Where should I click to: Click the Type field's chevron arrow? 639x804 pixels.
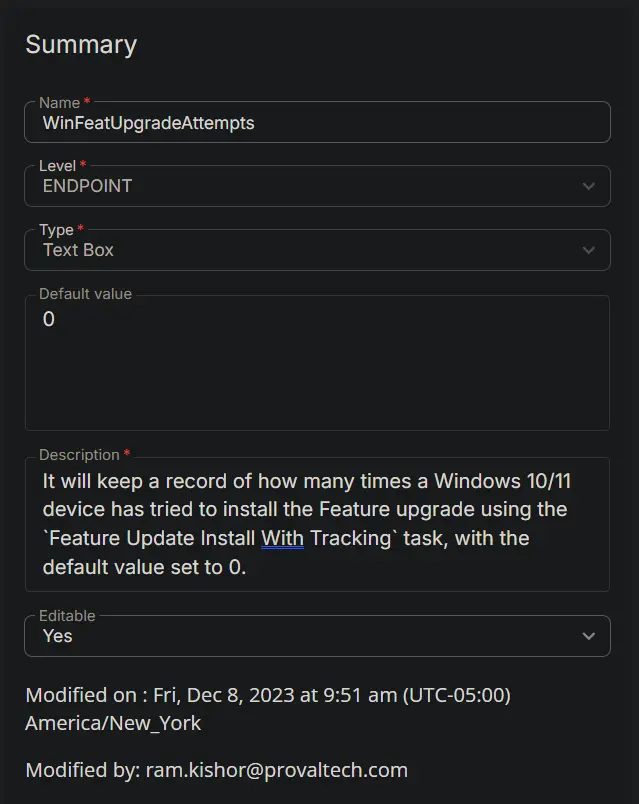click(x=589, y=250)
